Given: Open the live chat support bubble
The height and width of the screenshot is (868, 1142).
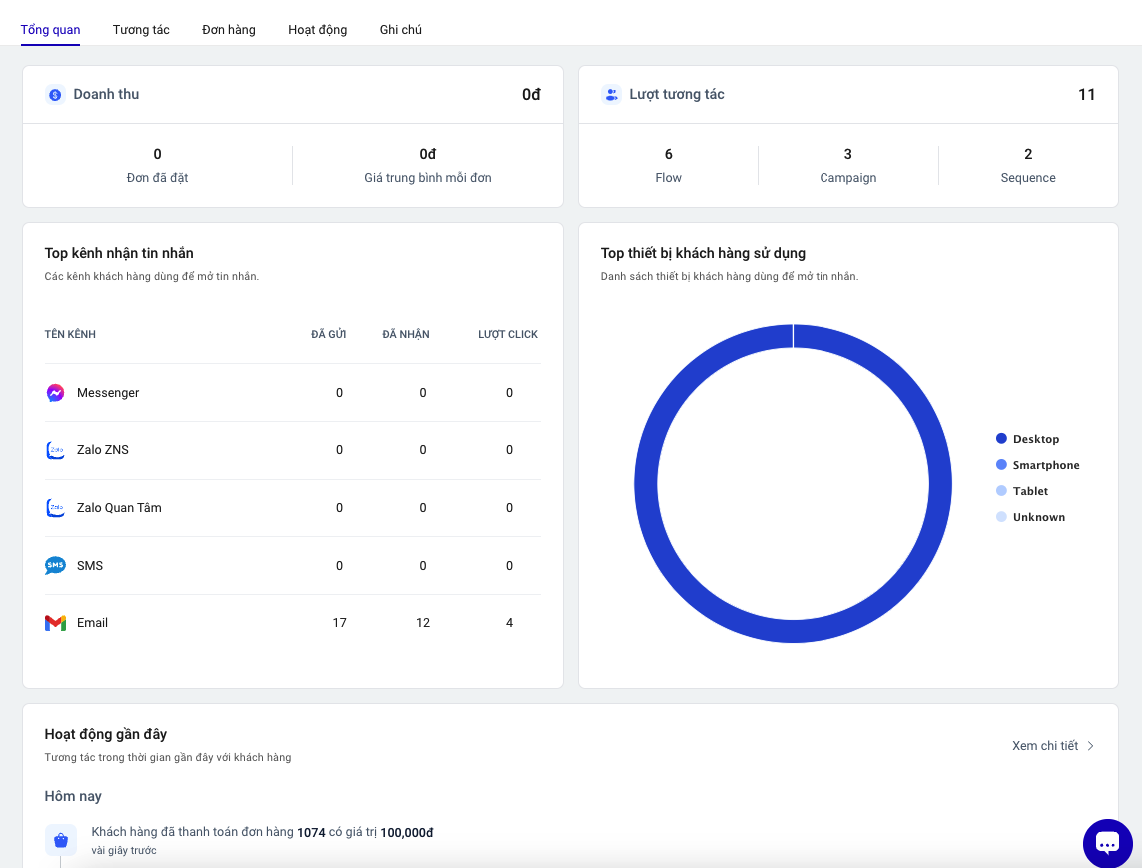Looking at the screenshot, I should click(1107, 843).
